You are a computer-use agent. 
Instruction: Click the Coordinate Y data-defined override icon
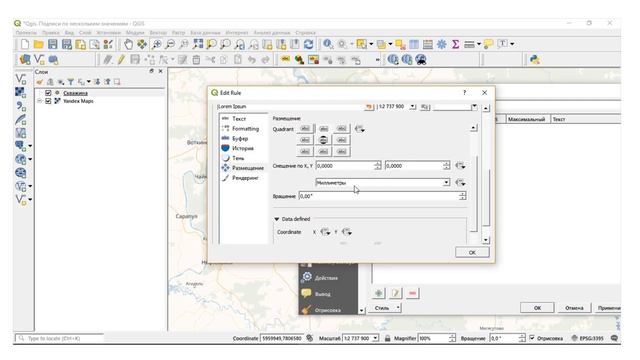(347, 232)
